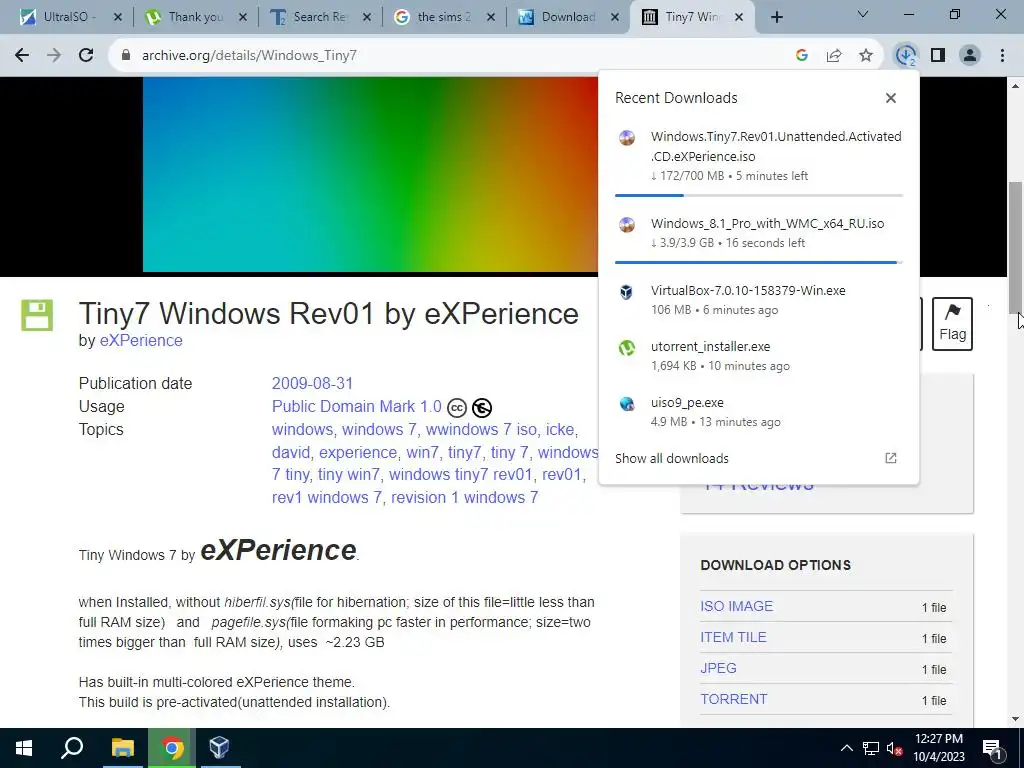
Task: Click the VirtualBox download file icon
Action: pos(626,291)
